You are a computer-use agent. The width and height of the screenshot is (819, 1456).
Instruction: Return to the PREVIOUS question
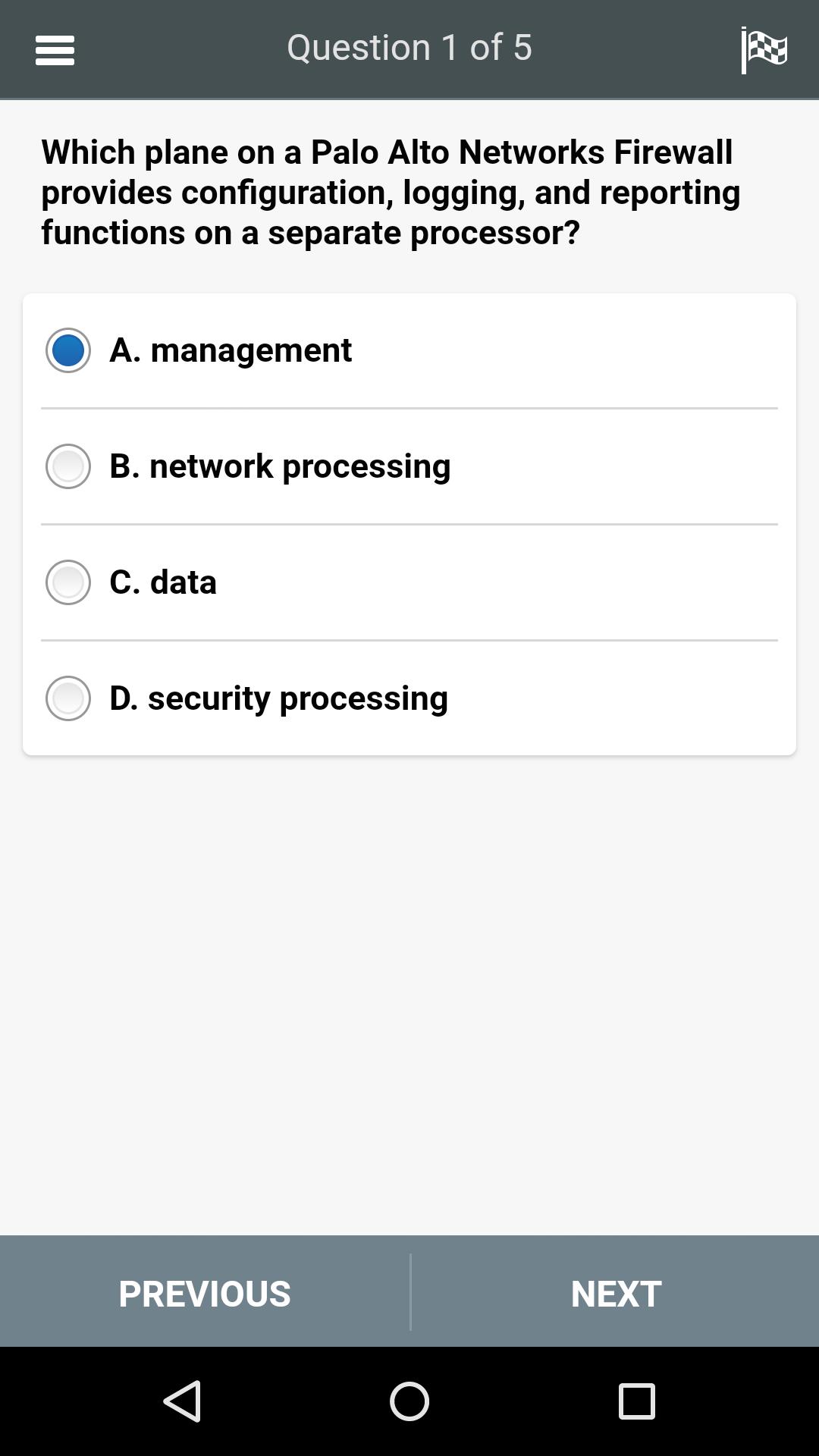[x=205, y=1292]
